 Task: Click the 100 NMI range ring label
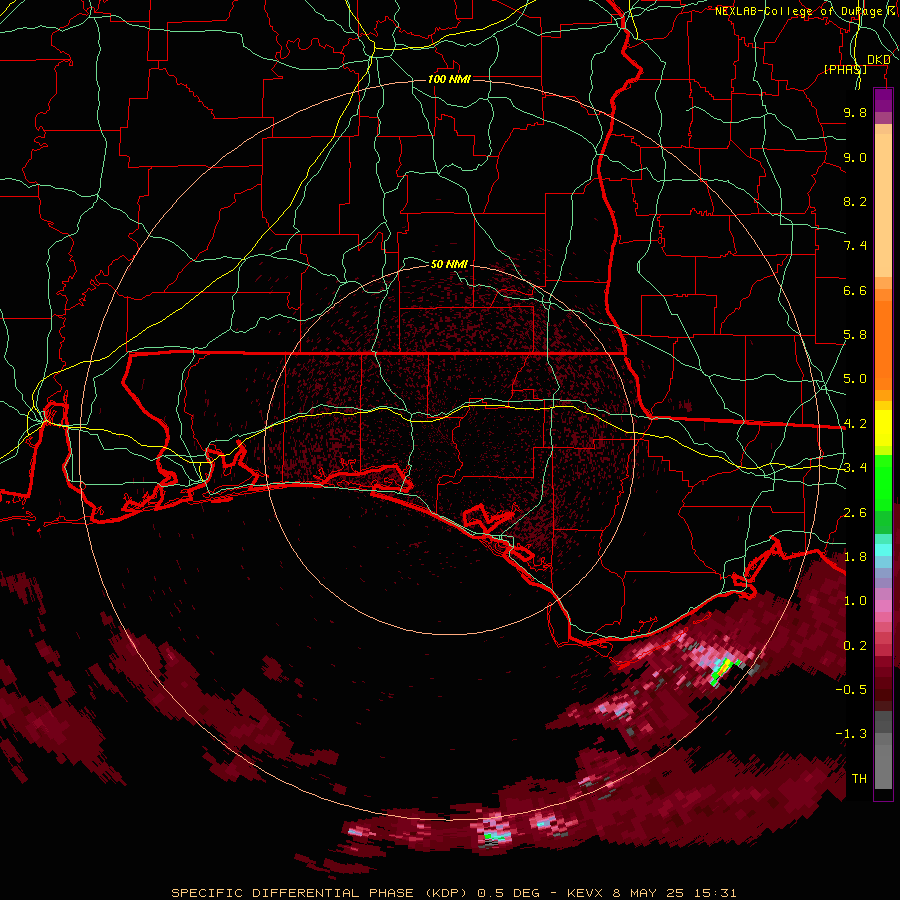[449, 79]
